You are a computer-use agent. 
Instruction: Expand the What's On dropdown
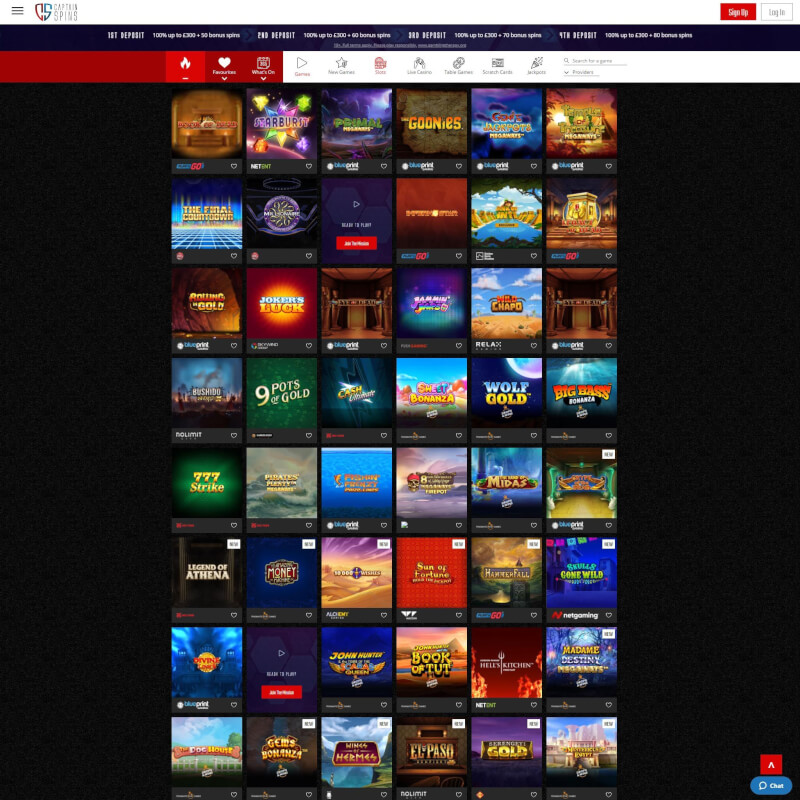click(x=263, y=67)
